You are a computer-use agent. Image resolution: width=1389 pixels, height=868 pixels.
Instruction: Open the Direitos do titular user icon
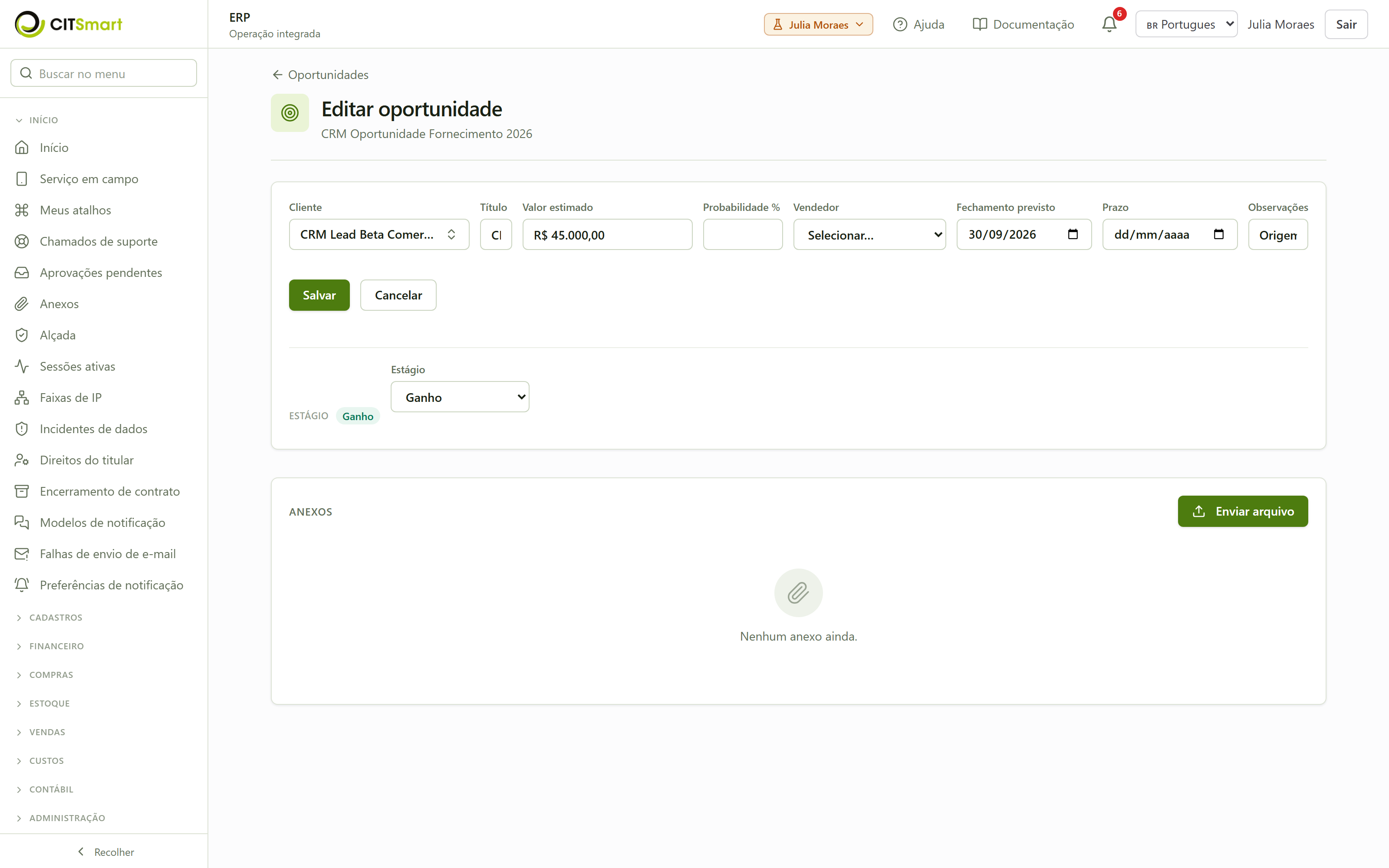coord(22,460)
